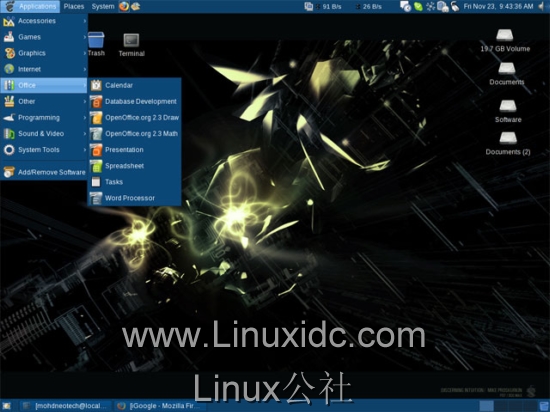Image resolution: width=550 pixels, height=412 pixels.
Task: Click the first tray icon after 26 B/s
Action: click(405, 6)
